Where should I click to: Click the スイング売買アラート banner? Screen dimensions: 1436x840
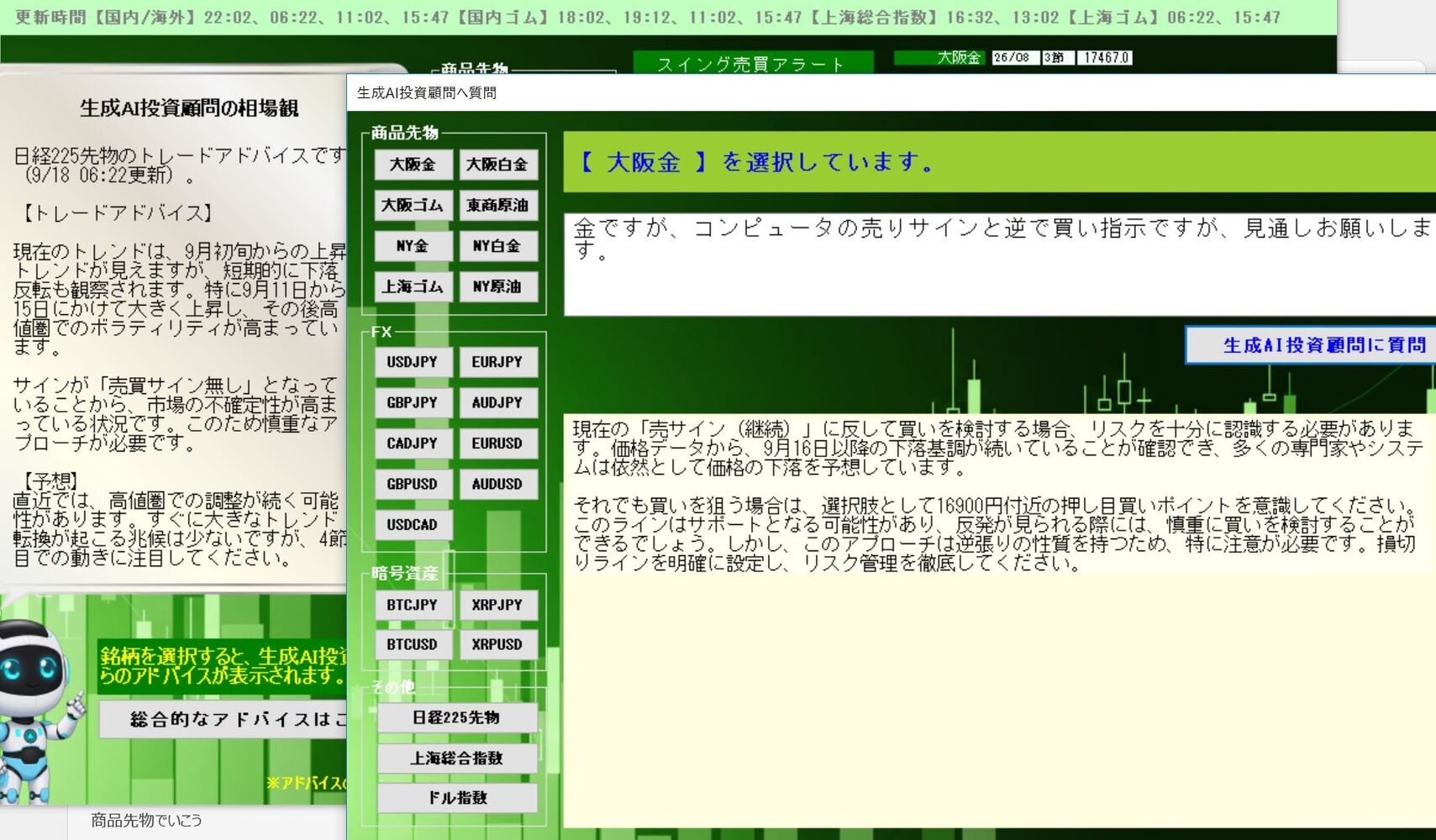coord(753,63)
